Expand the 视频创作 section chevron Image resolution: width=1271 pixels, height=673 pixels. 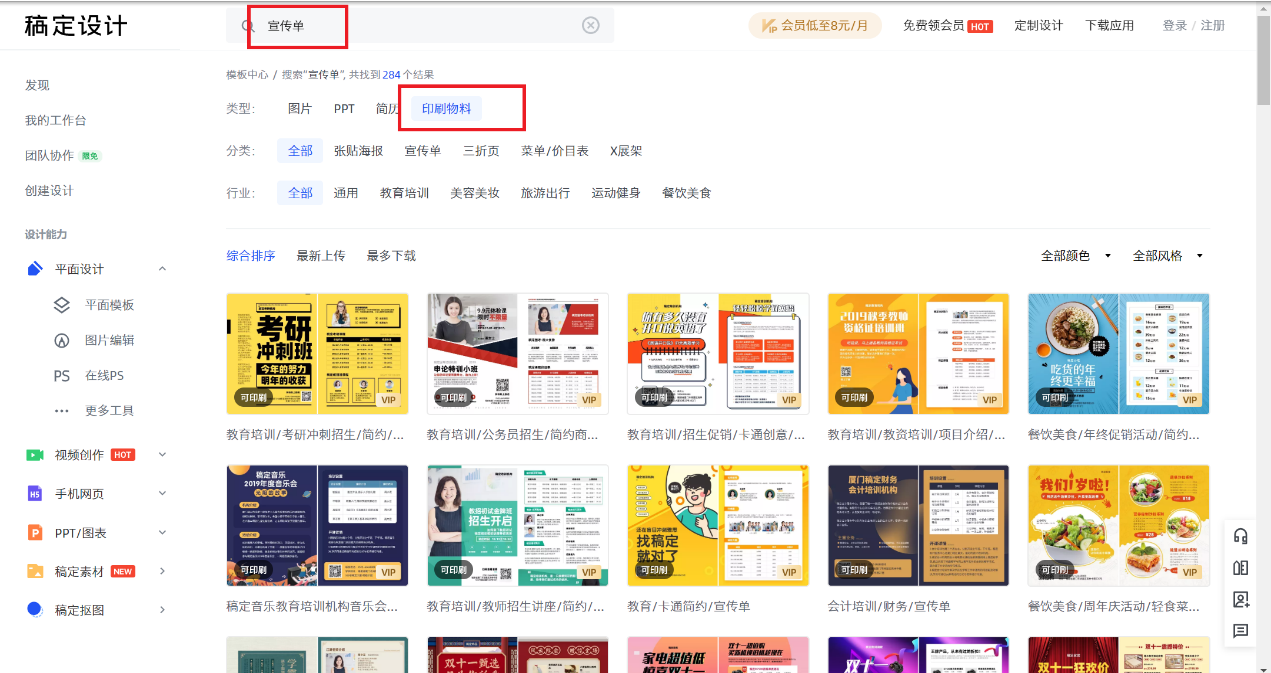162,455
